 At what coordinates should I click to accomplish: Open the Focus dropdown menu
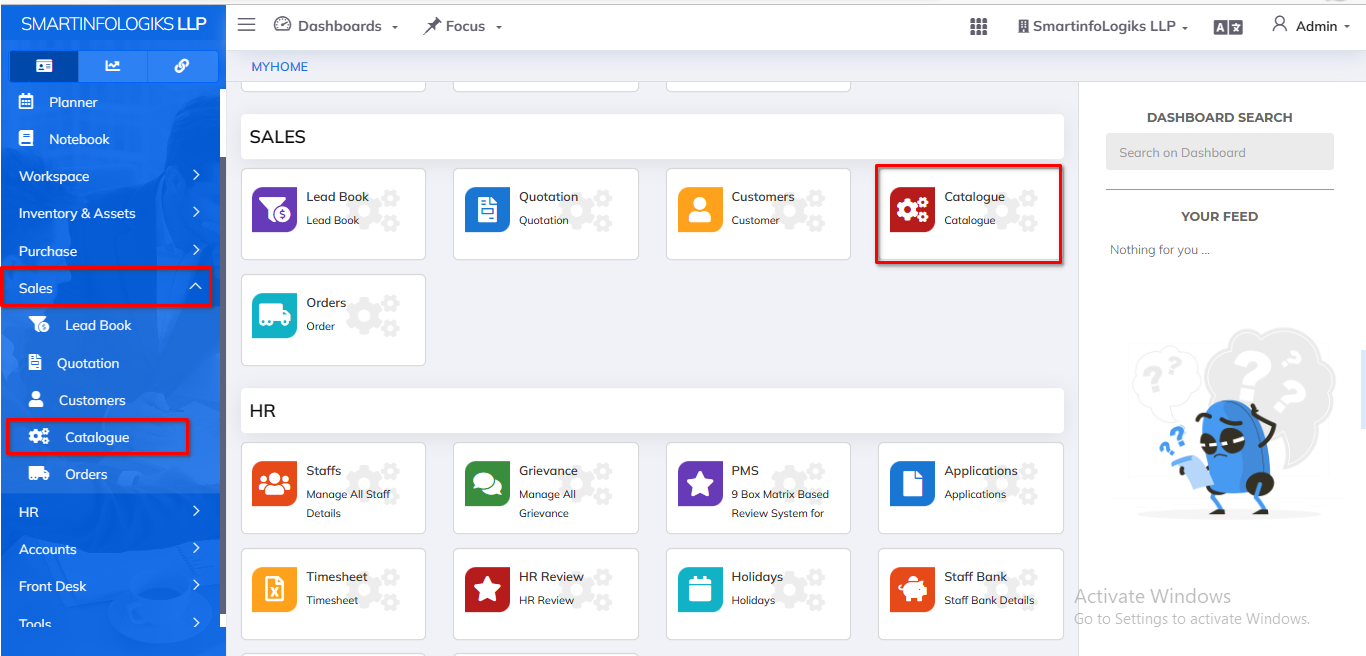coord(463,26)
